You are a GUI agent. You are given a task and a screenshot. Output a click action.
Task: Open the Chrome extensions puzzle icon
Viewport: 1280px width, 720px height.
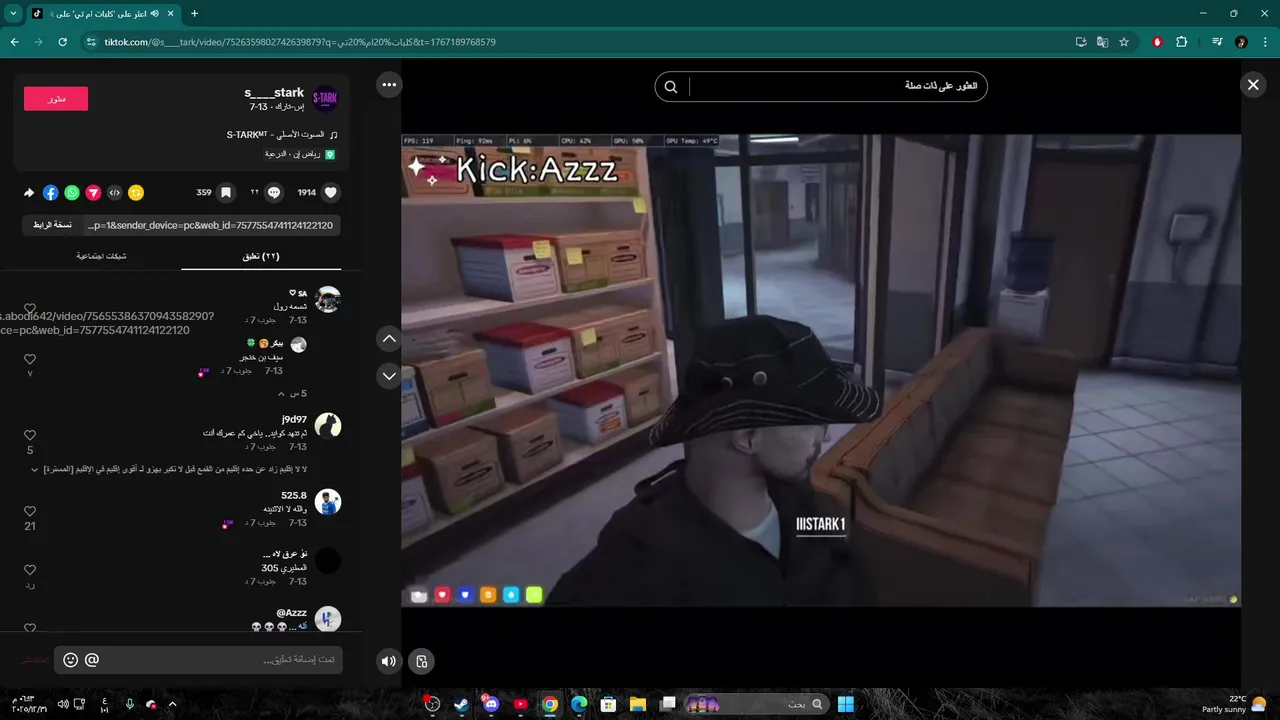point(1182,42)
